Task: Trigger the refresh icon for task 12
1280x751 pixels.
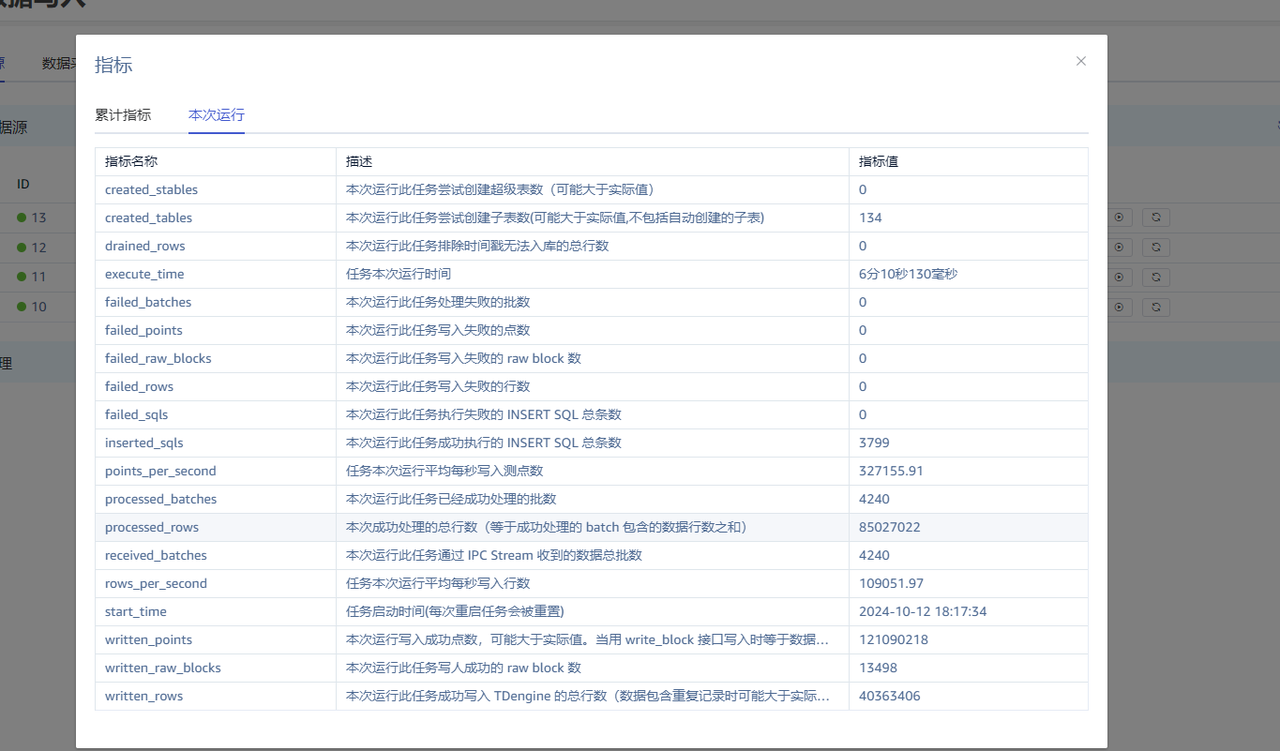Action: click(1156, 247)
